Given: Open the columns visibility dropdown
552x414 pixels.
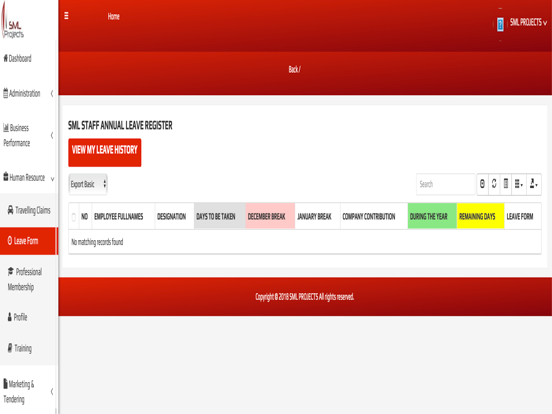Looking at the screenshot, I should 519,184.
